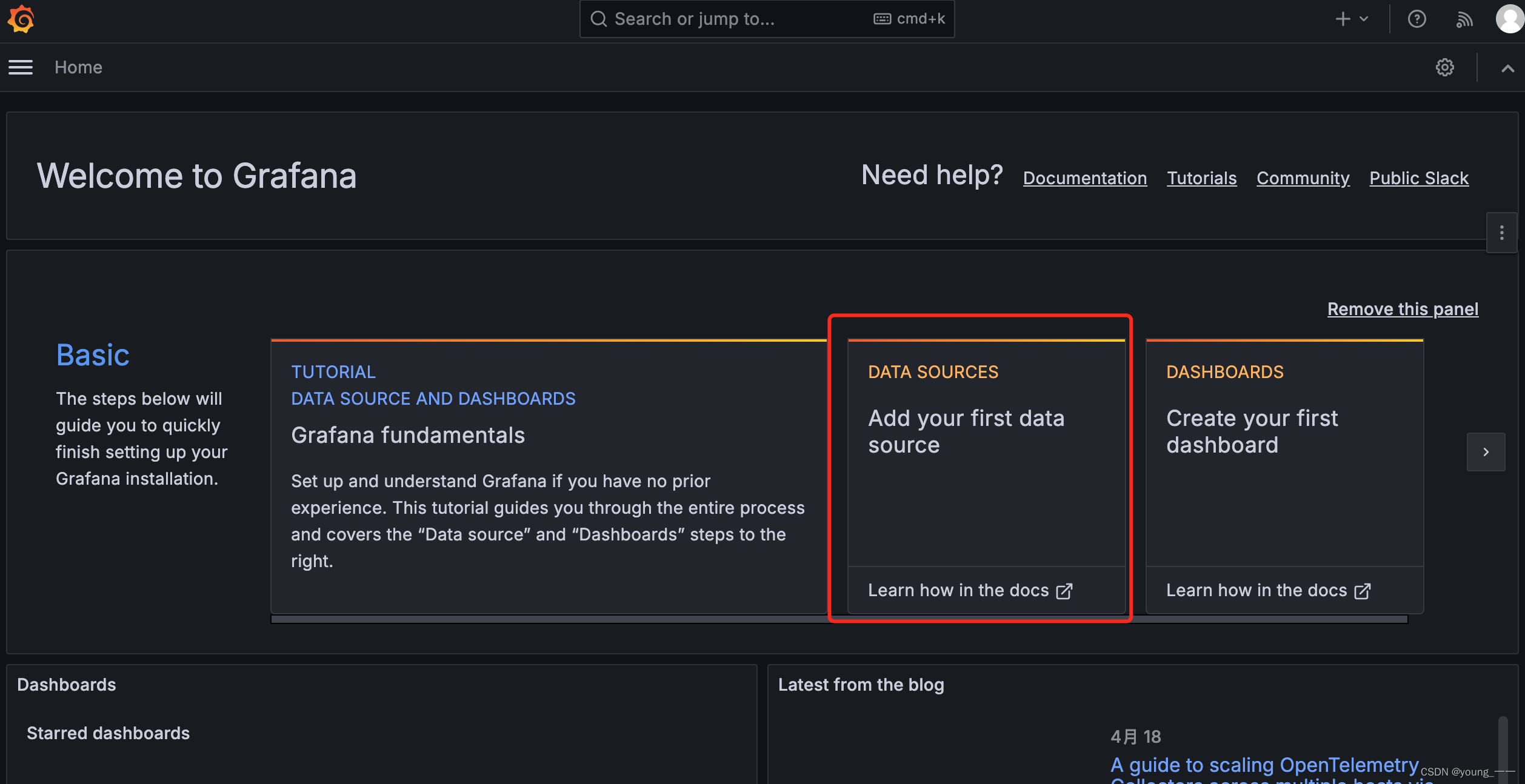This screenshot has height=784, width=1525.
Task: Expand the plus new-item dropdown
Action: point(1352,19)
